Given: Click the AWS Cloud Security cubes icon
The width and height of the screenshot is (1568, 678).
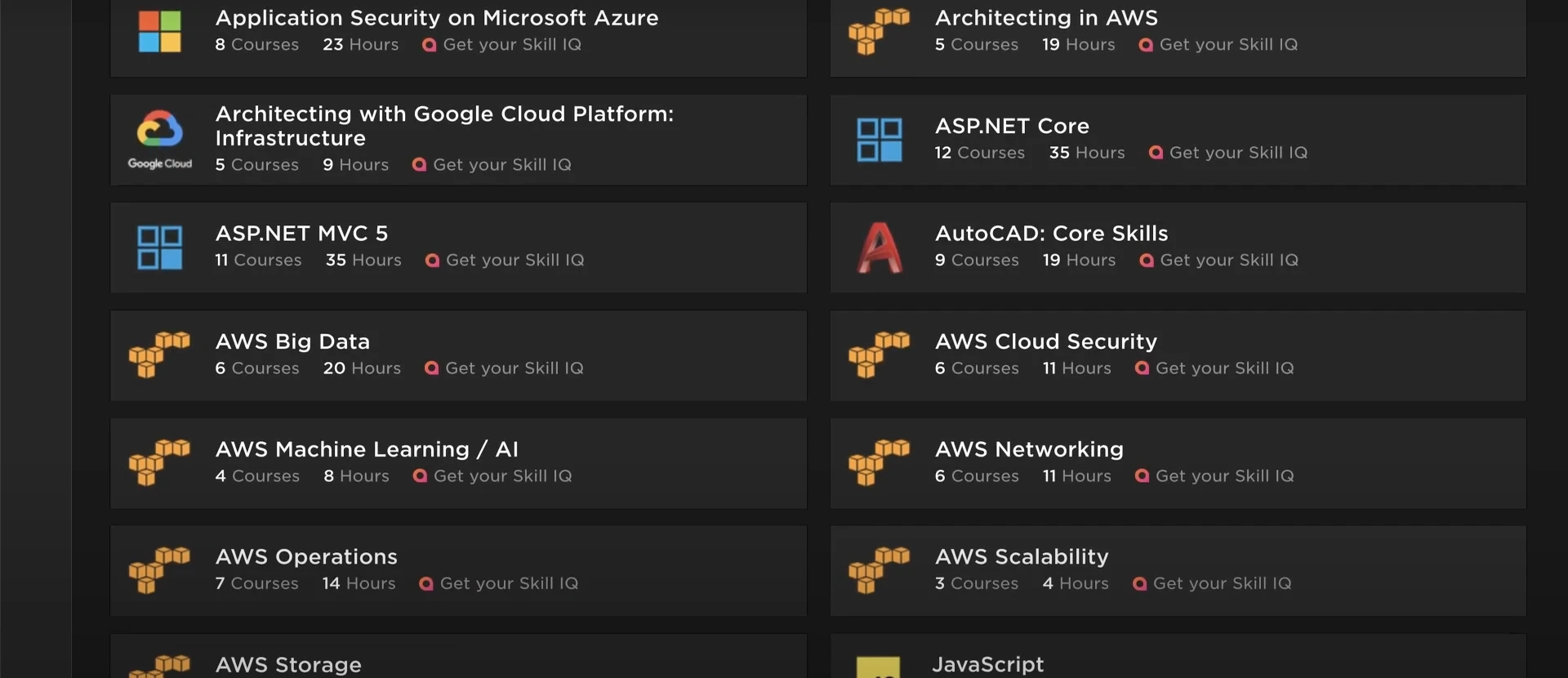Looking at the screenshot, I should pos(880,355).
